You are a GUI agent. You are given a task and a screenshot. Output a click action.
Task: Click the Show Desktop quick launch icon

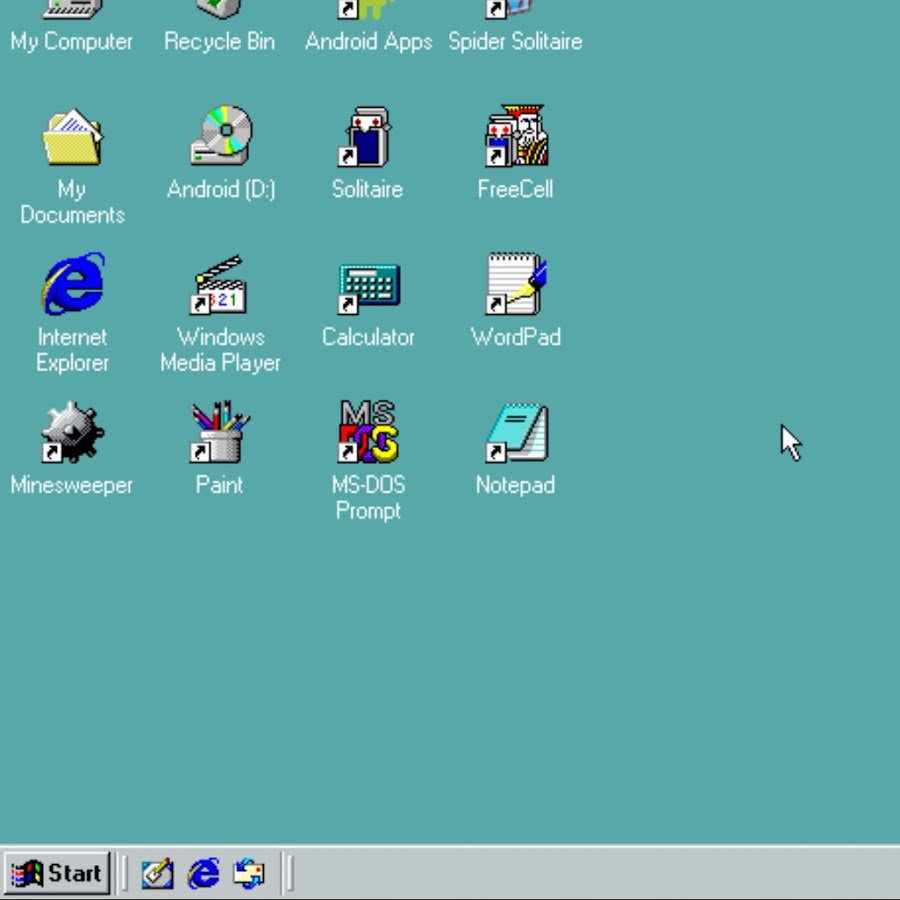[157, 874]
